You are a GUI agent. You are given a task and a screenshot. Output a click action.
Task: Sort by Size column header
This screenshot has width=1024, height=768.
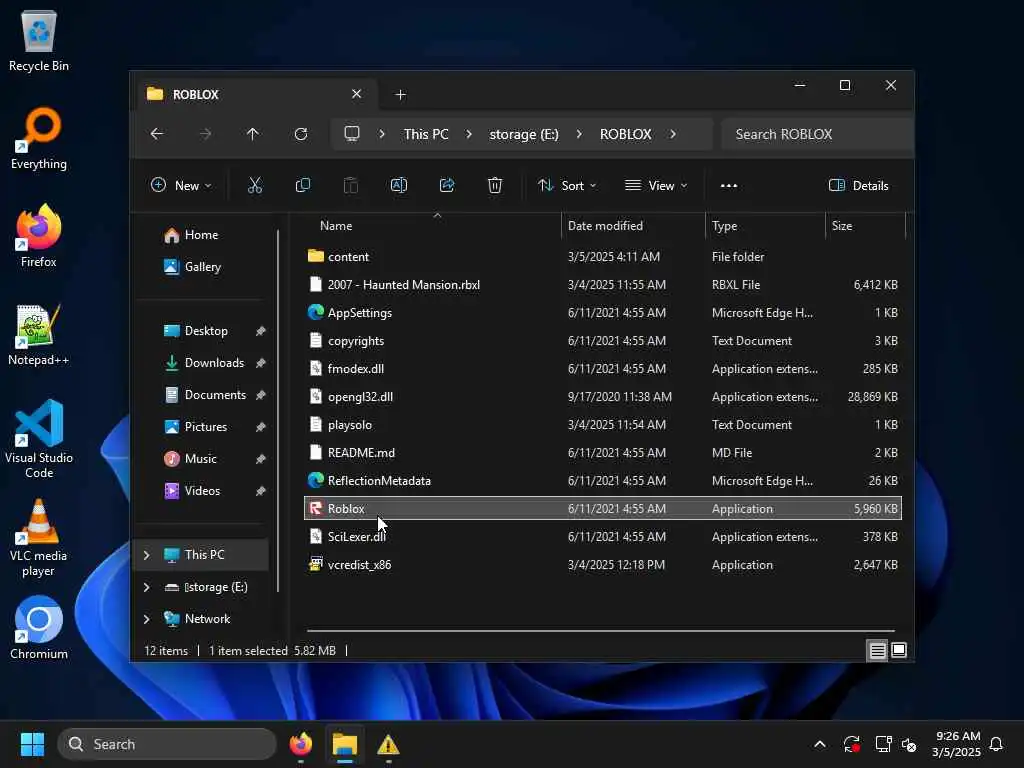[x=865, y=226]
